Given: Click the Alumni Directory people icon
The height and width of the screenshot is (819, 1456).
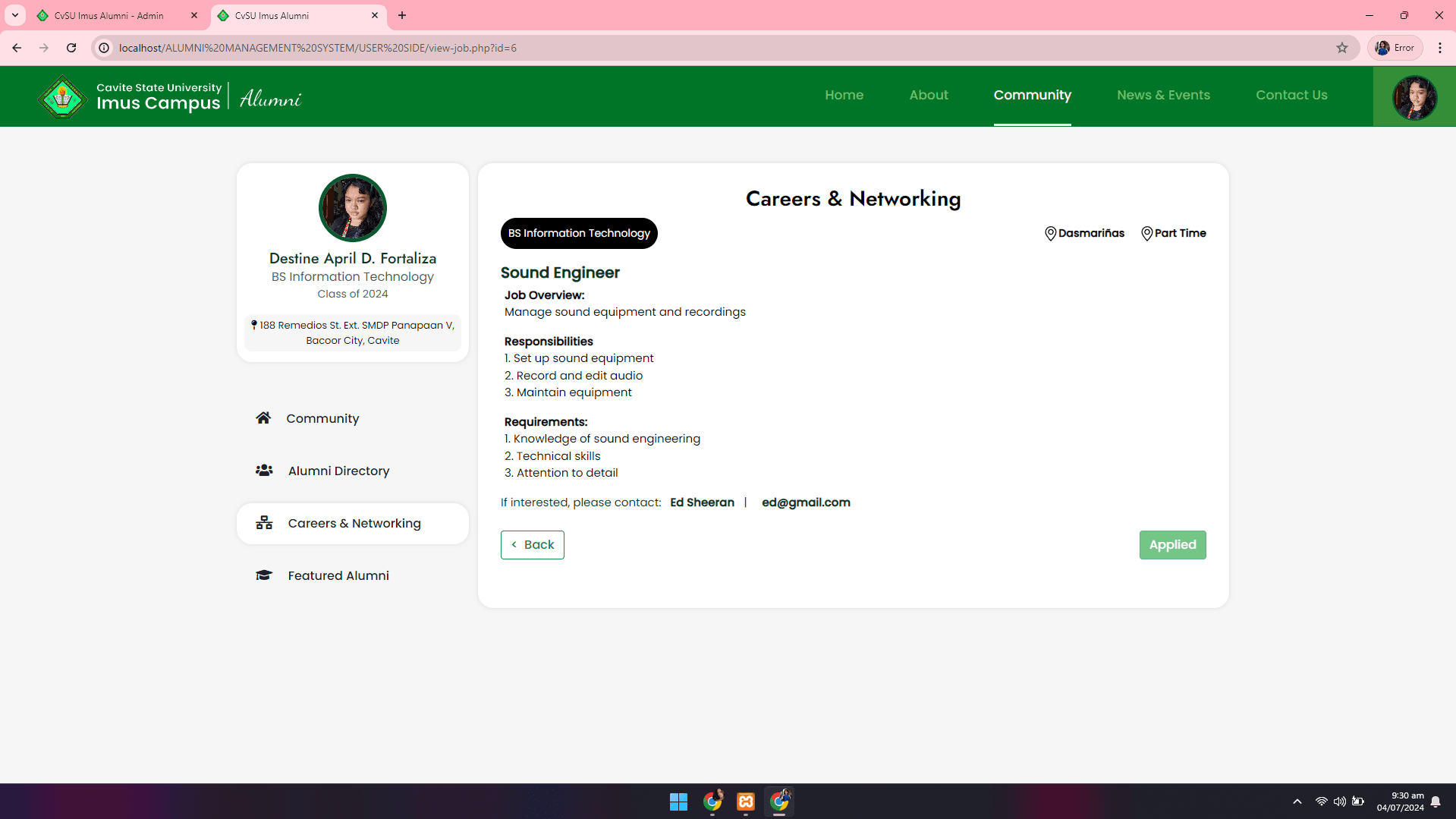Looking at the screenshot, I should [264, 471].
